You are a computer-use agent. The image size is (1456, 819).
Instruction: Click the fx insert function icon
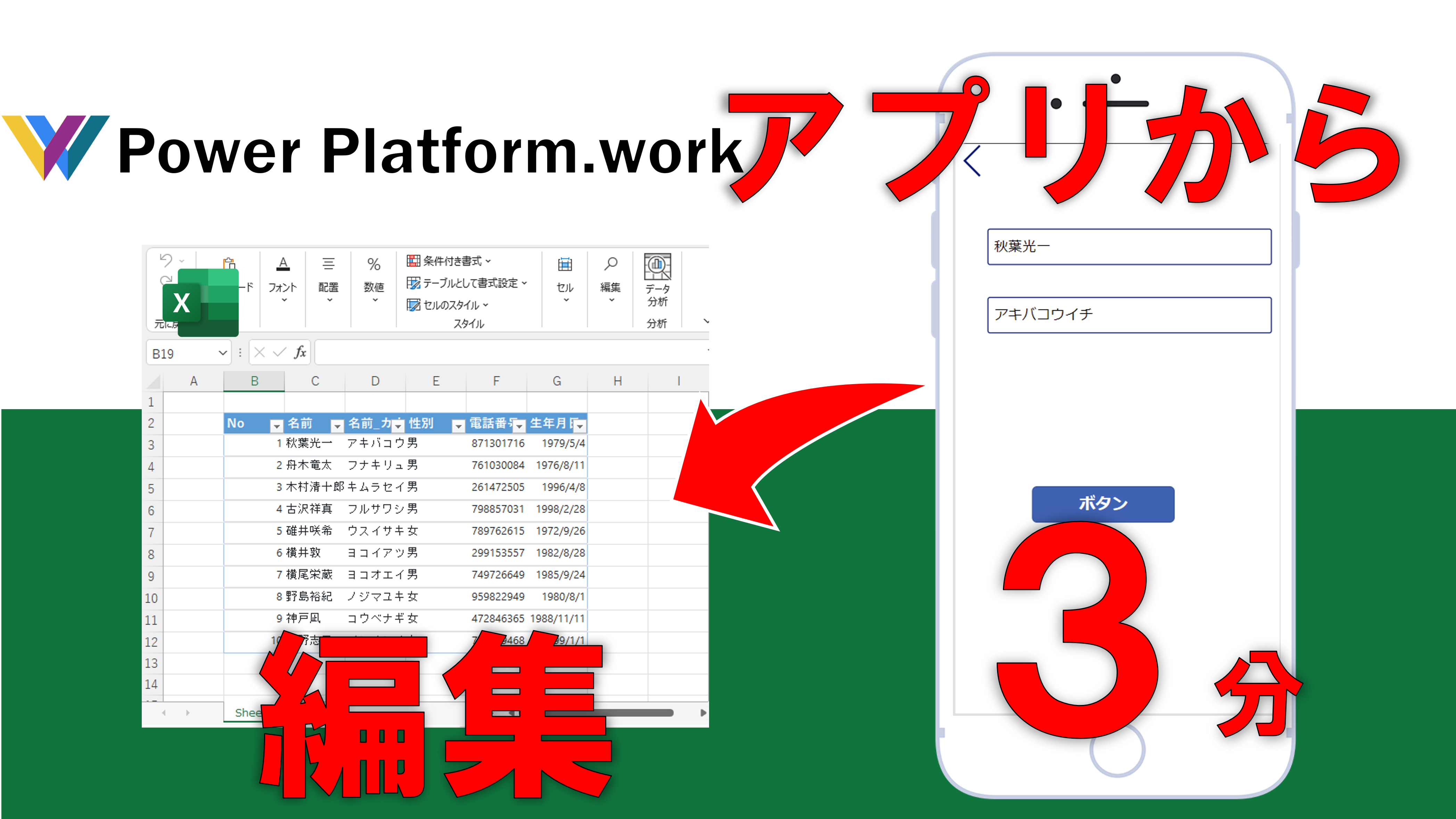[x=300, y=352]
